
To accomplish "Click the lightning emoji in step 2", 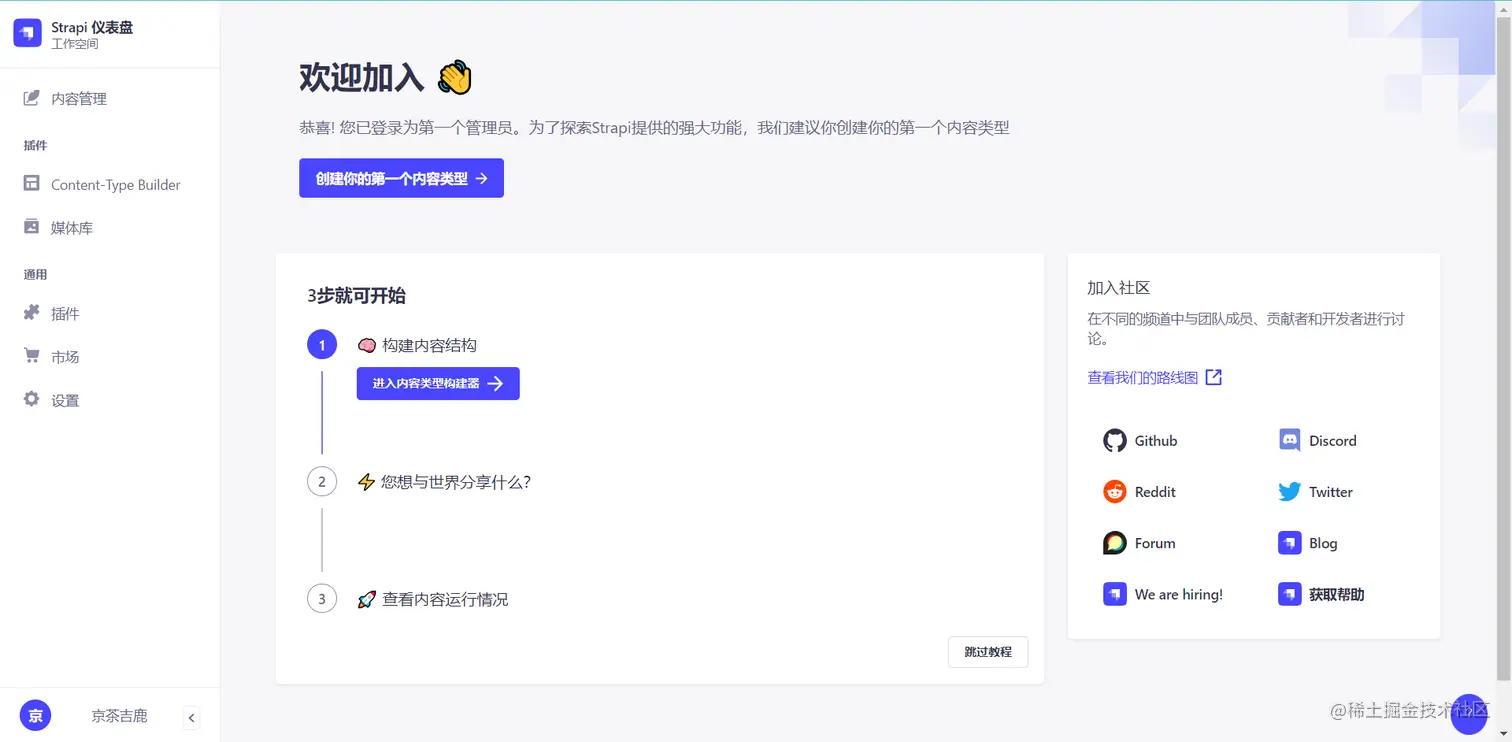I will 366,482.
